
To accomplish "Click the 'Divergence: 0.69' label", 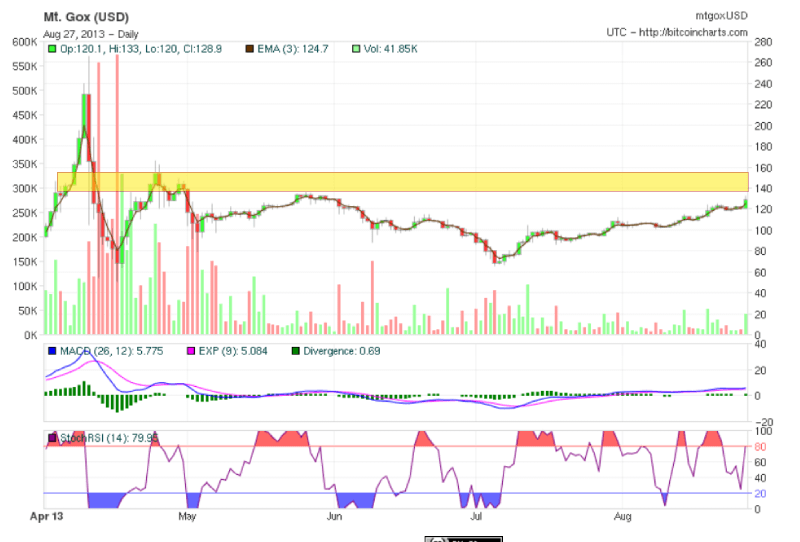I will click(342, 351).
